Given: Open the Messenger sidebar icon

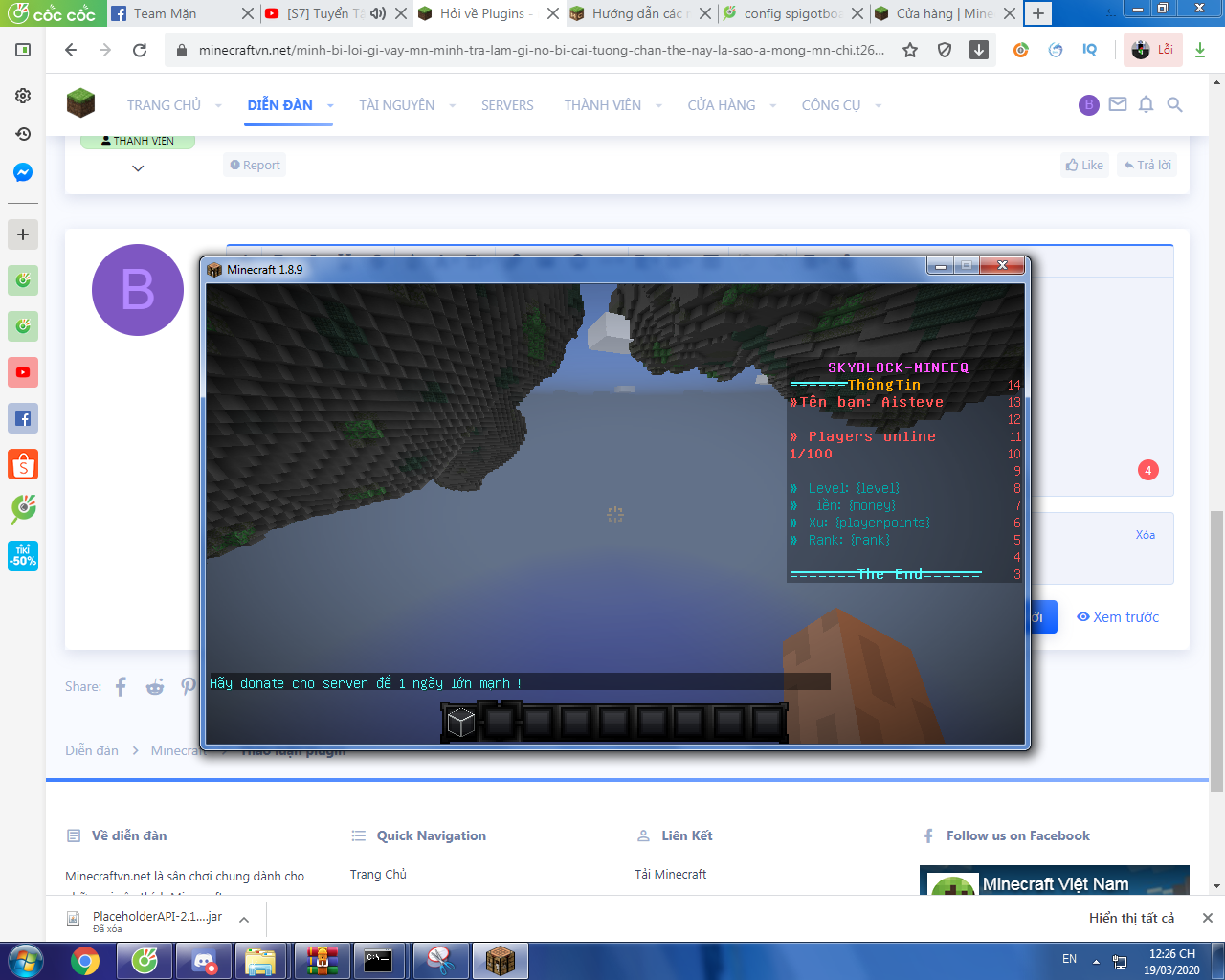Looking at the screenshot, I should pyautogui.click(x=23, y=172).
